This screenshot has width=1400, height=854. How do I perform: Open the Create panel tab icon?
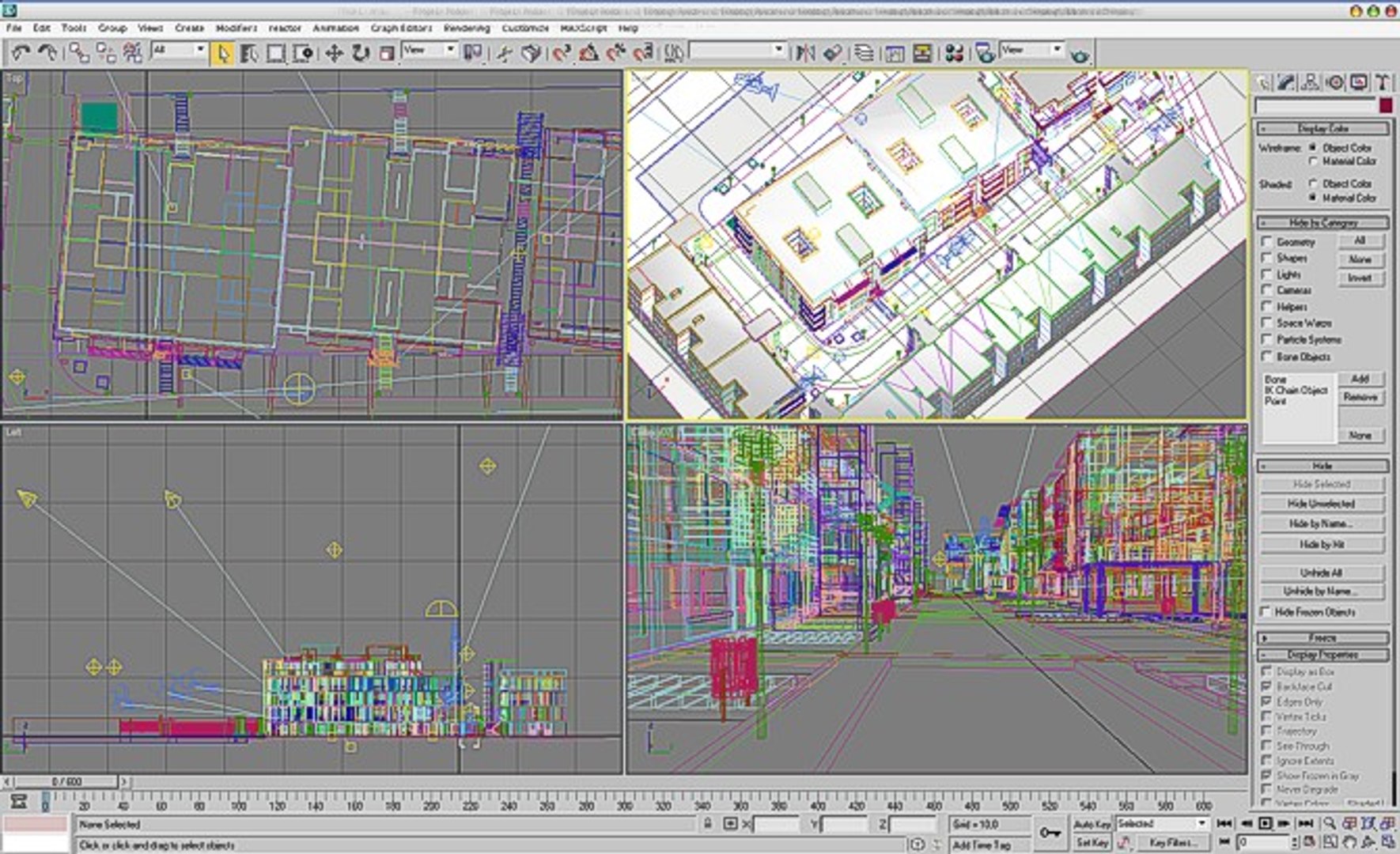click(x=1263, y=82)
